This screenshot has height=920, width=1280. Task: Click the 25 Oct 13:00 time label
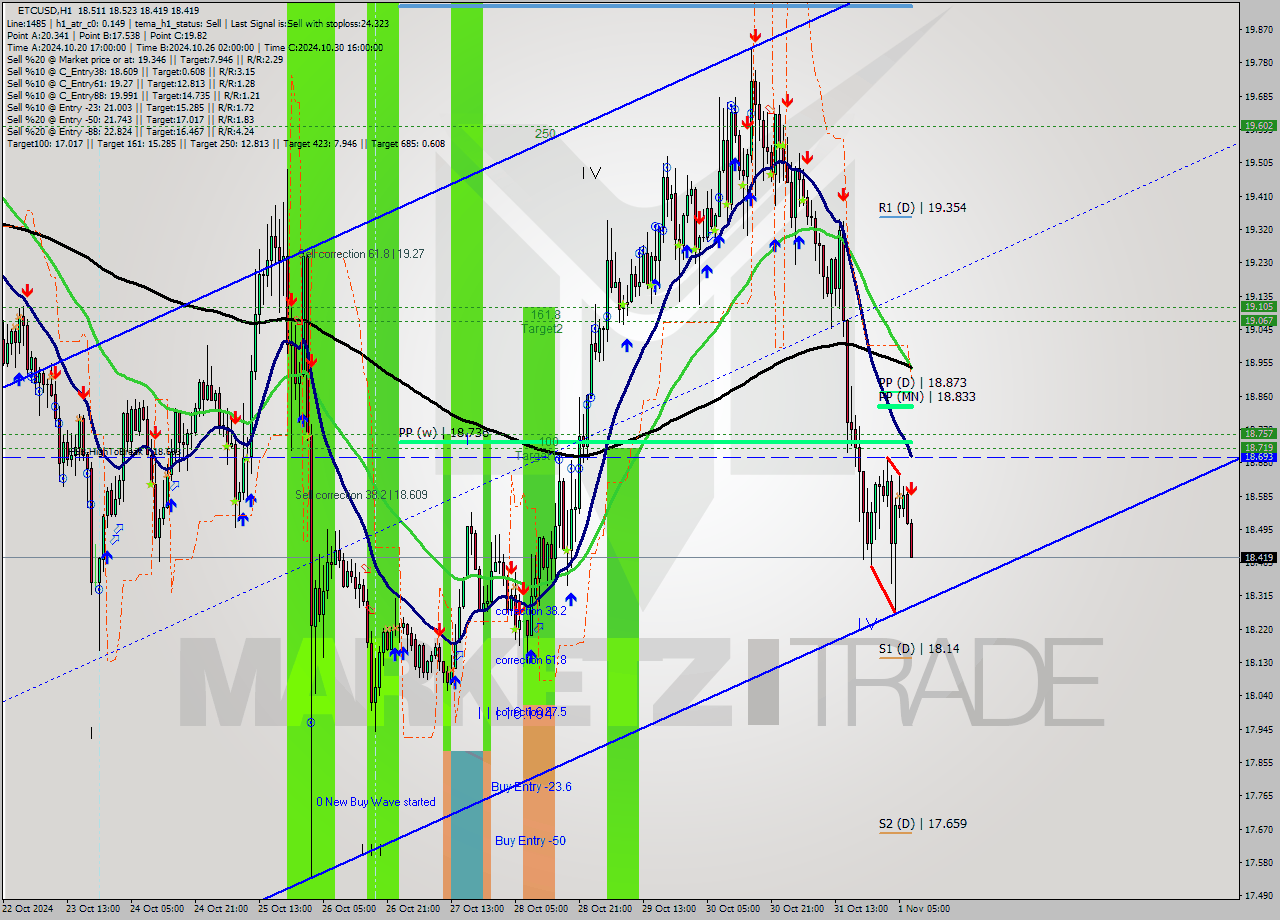[286, 909]
